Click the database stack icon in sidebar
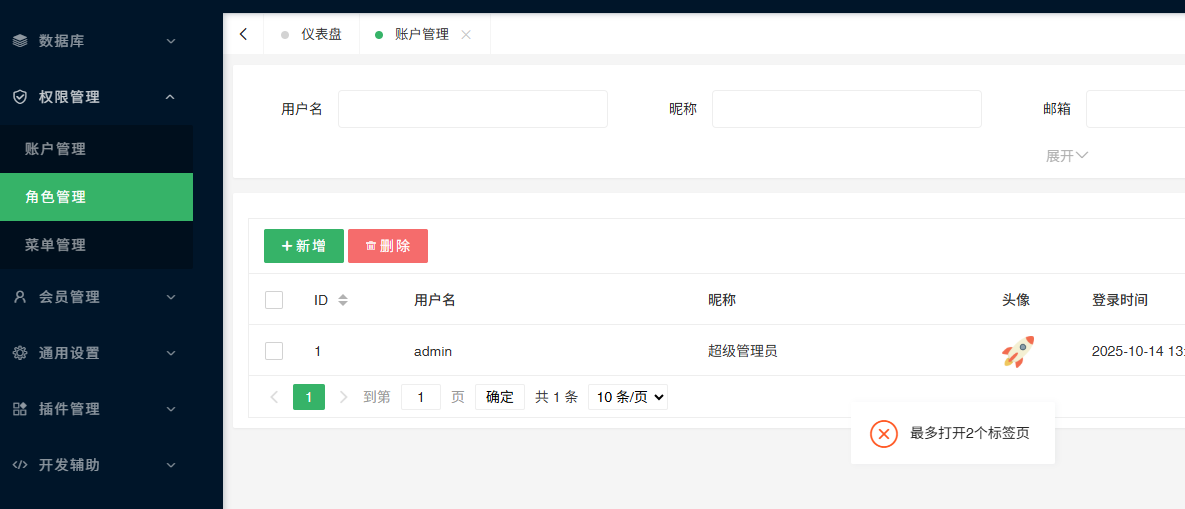The height and width of the screenshot is (509, 1185). click(20, 41)
